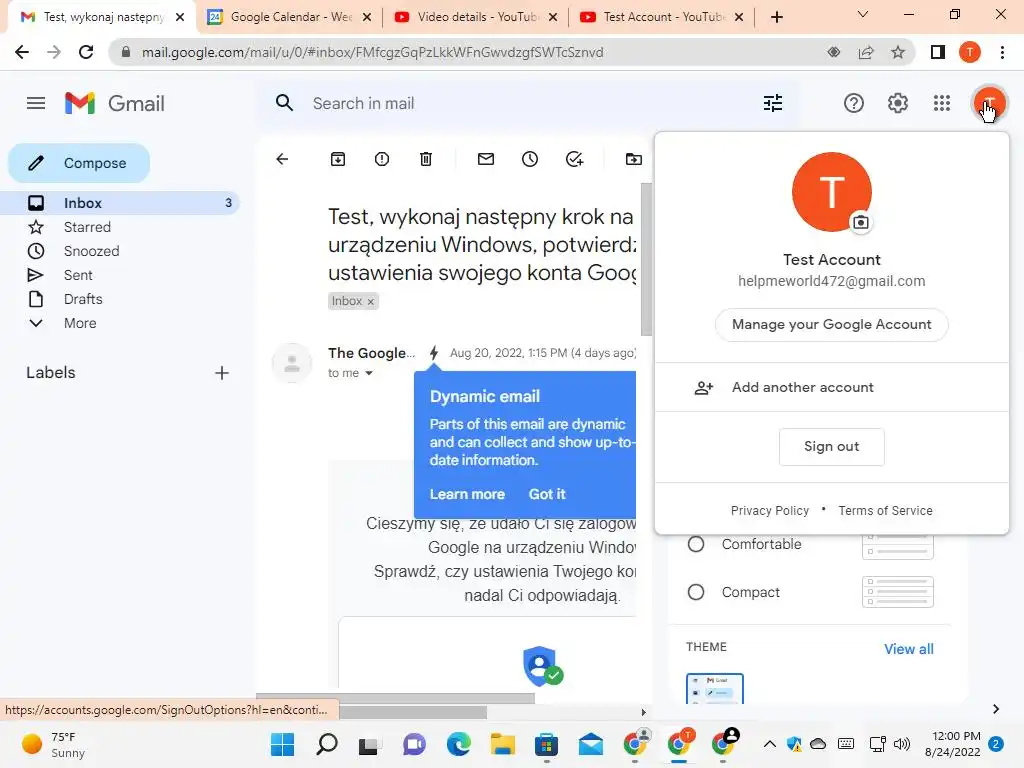Viewport: 1024px width, 768px height.
Task: Bookmark this page with star icon
Action: 898,52
